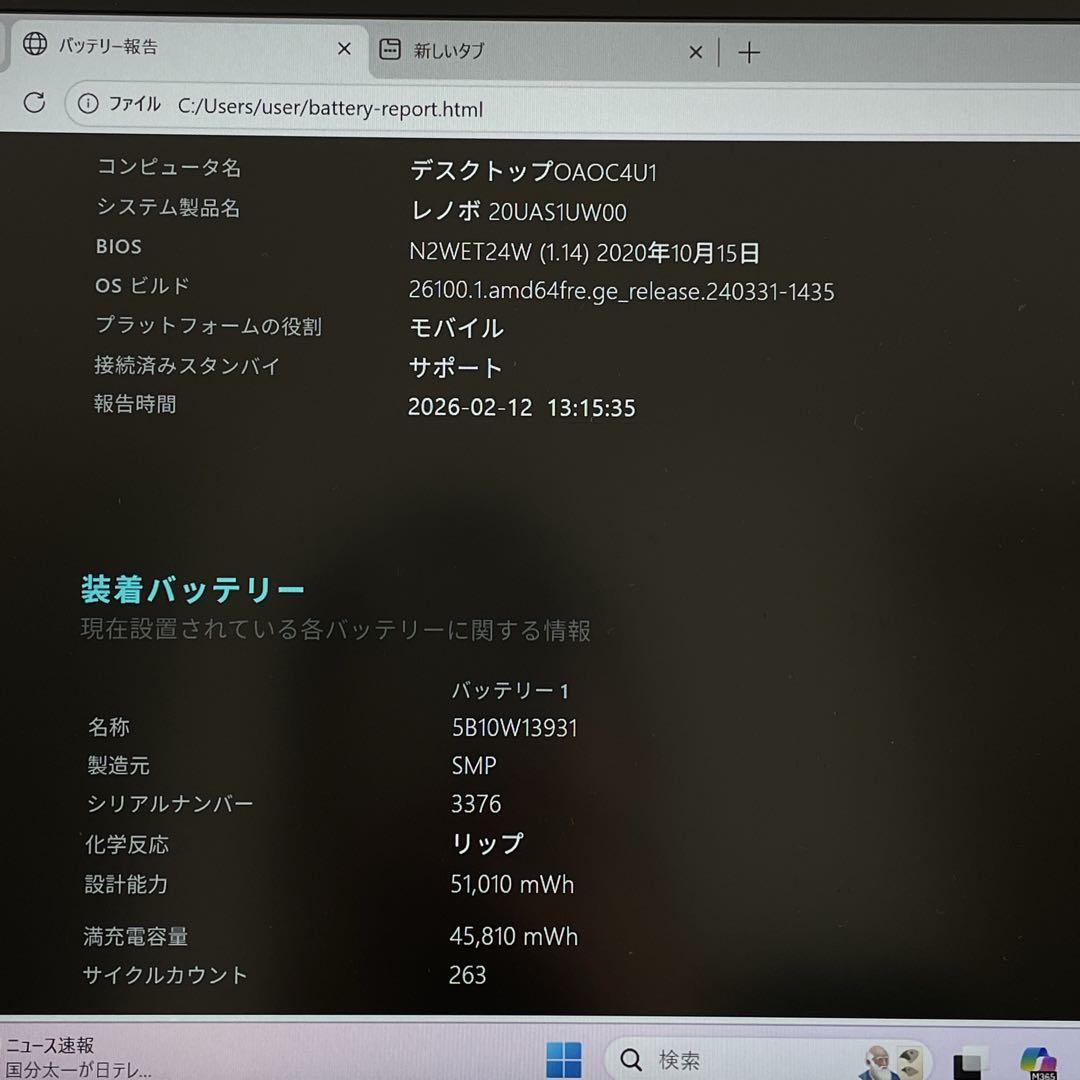Open a new browser tab with the + button

point(748,53)
